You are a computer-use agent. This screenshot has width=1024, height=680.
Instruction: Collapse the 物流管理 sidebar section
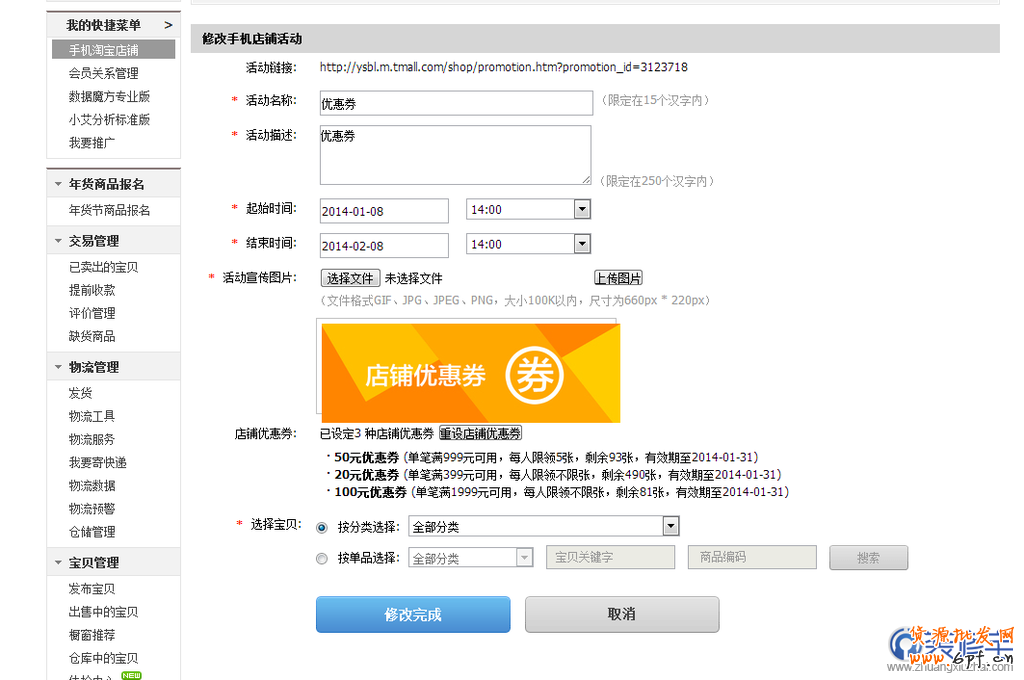coord(59,367)
